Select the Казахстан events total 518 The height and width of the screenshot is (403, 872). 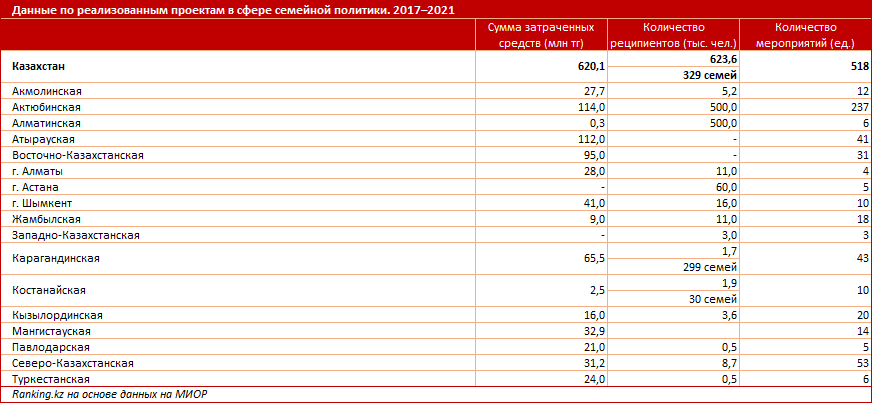coord(860,67)
